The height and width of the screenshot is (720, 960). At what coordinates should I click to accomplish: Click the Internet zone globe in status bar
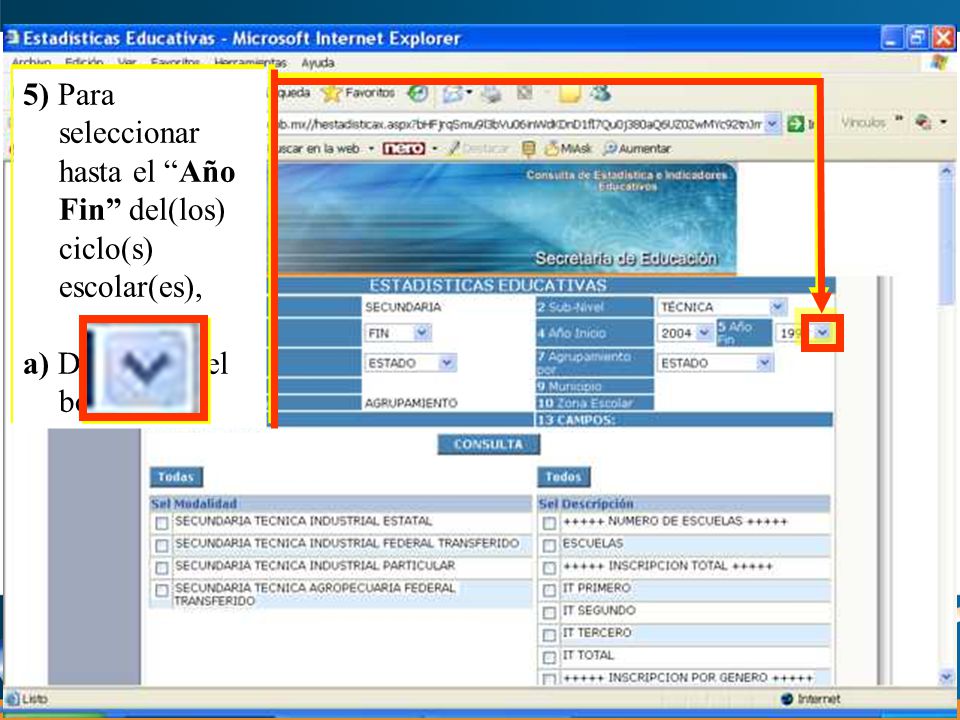tap(787, 699)
